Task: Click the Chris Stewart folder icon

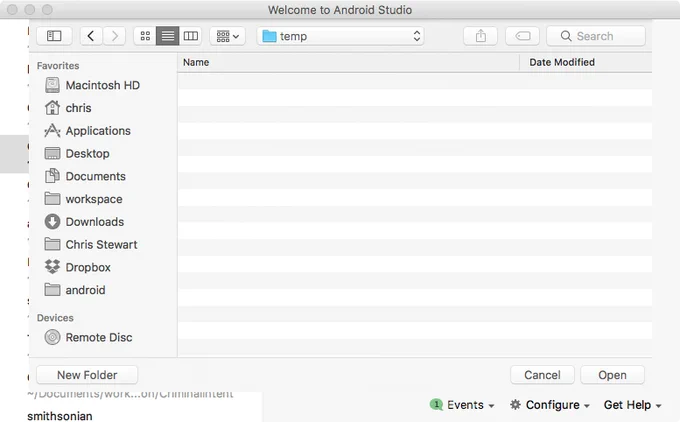Action: point(52,244)
